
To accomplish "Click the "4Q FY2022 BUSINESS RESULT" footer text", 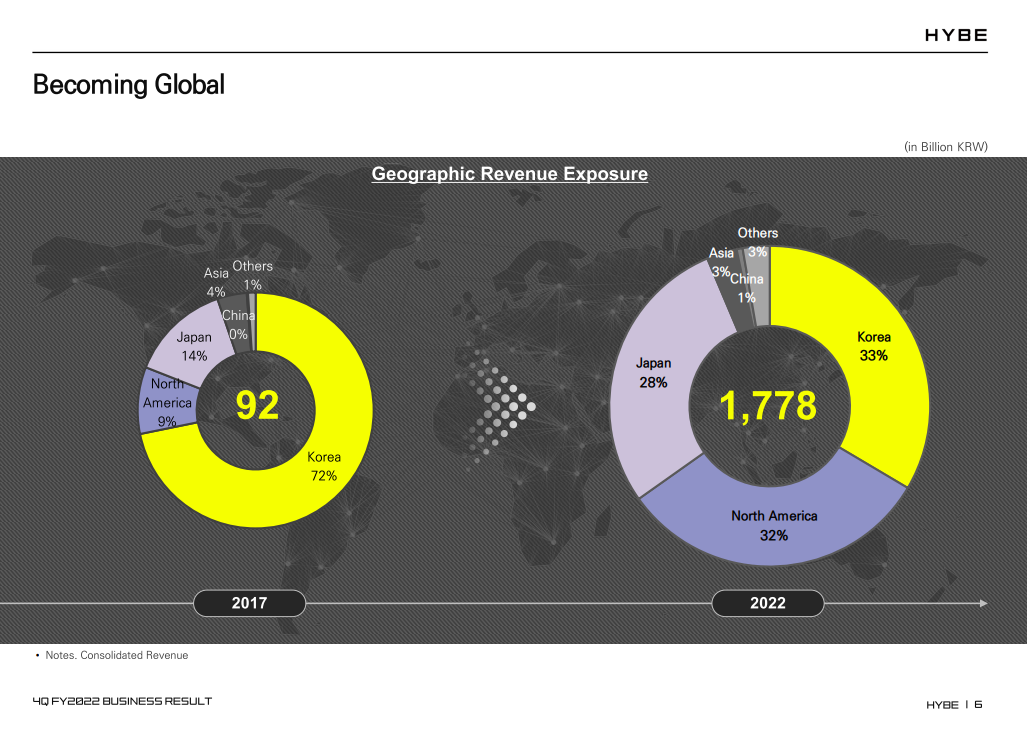I will click(x=122, y=701).
